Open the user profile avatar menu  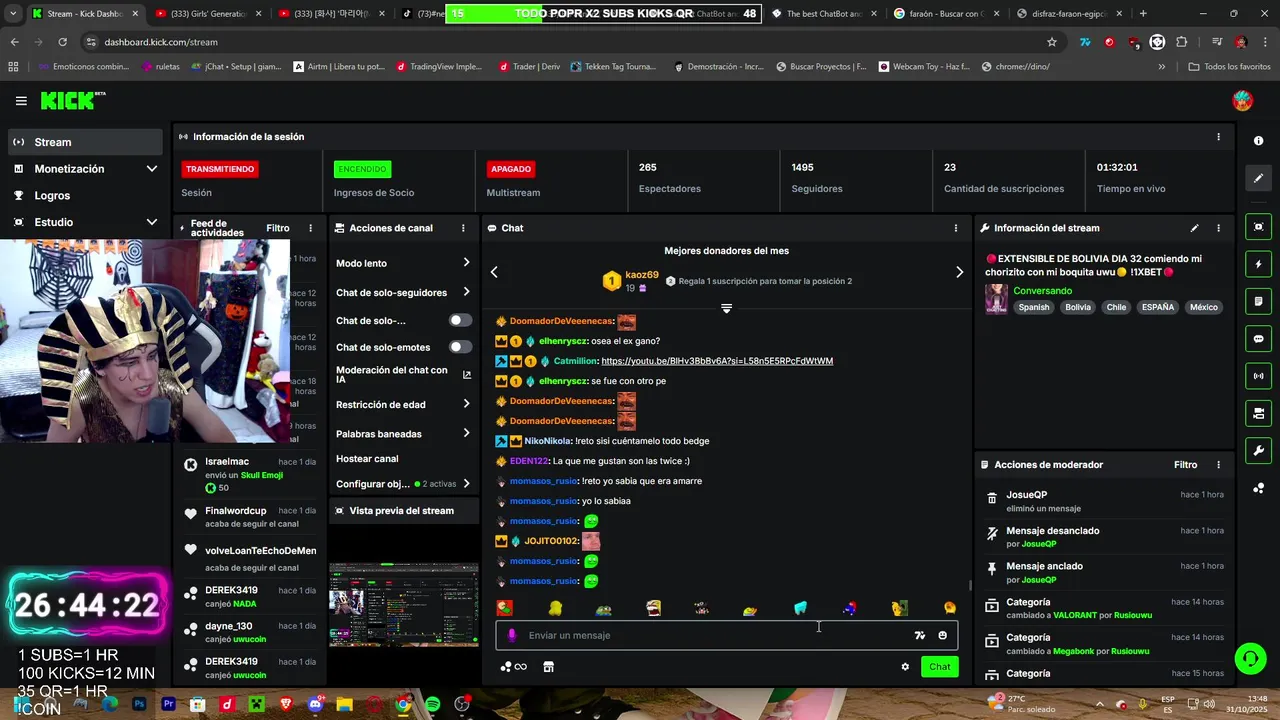click(x=1242, y=101)
